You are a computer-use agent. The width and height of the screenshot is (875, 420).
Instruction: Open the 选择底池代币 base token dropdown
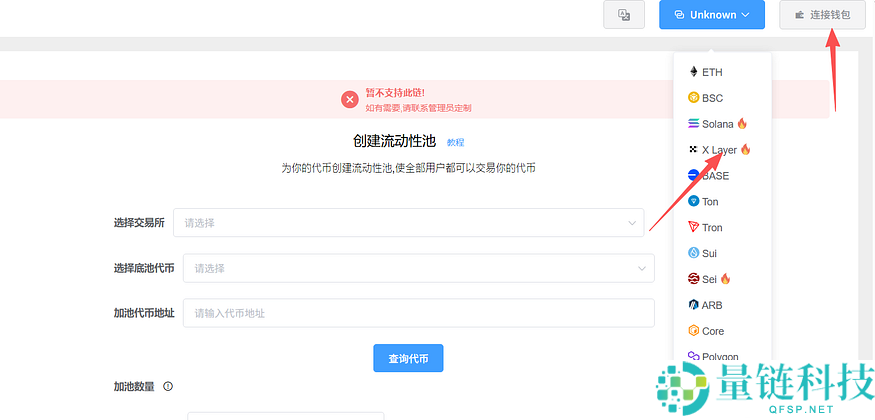point(419,268)
